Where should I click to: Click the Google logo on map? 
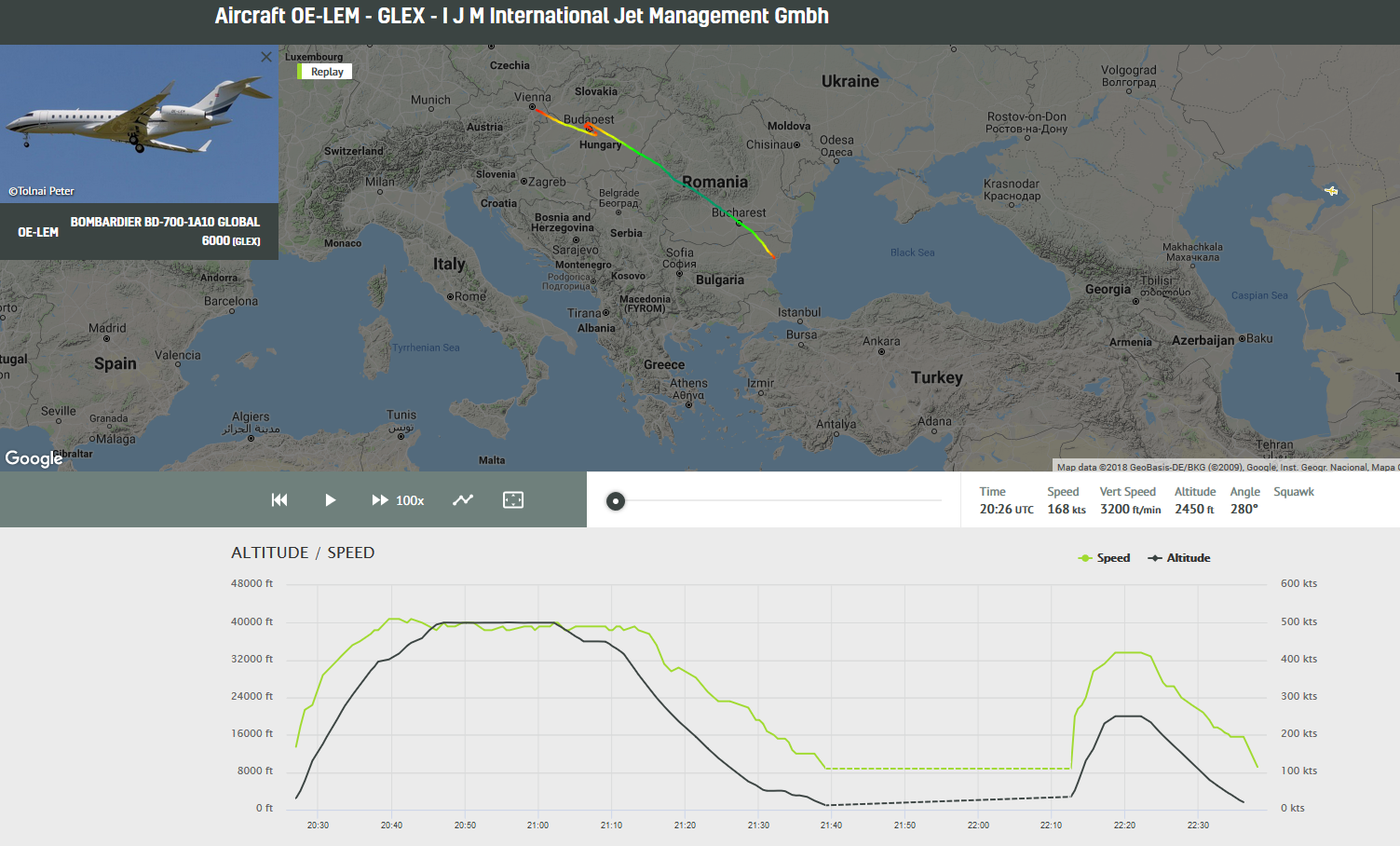click(34, 457)
